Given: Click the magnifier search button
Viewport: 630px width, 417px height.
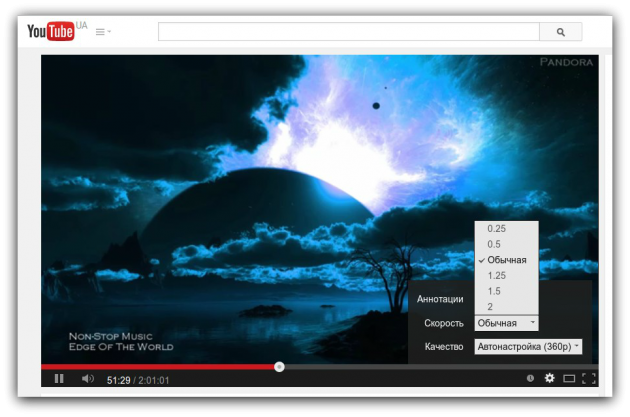Looking at the screenshot, I should pos(560,32).
